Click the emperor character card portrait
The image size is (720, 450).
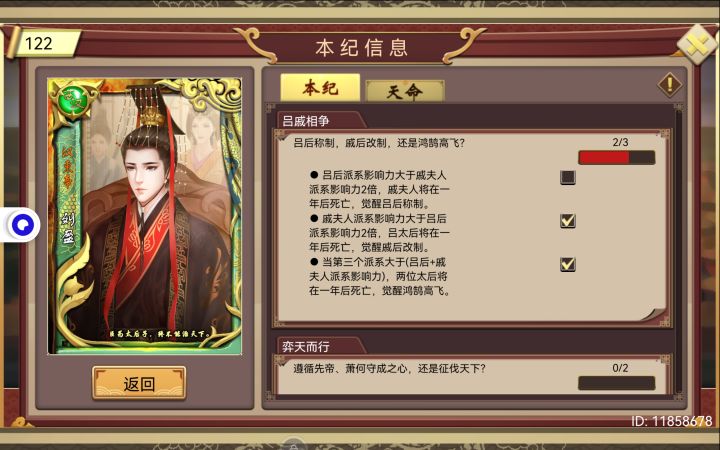pos(145,216)
